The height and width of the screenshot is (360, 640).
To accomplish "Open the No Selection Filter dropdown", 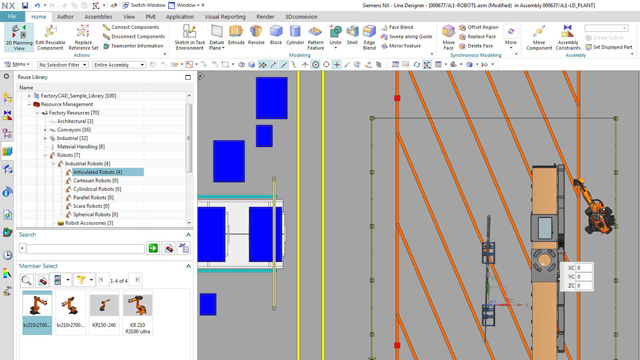I will tap(62, 64).
